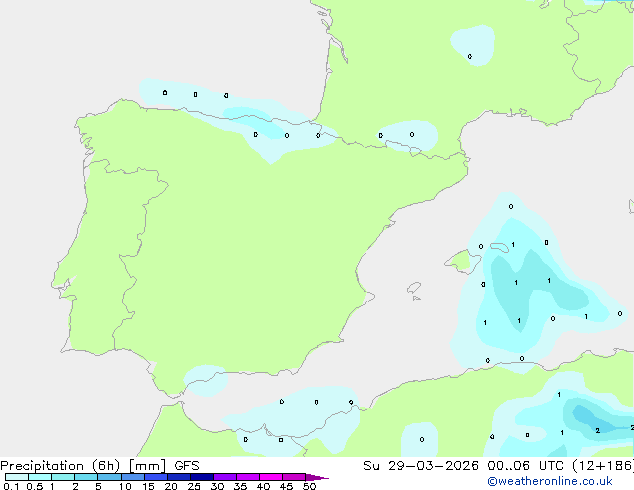Pick the 20–25 mm dark blue swatch
The width and height of the screenshot is (634, 490).
pyautogui.click(x=179, y=477)
